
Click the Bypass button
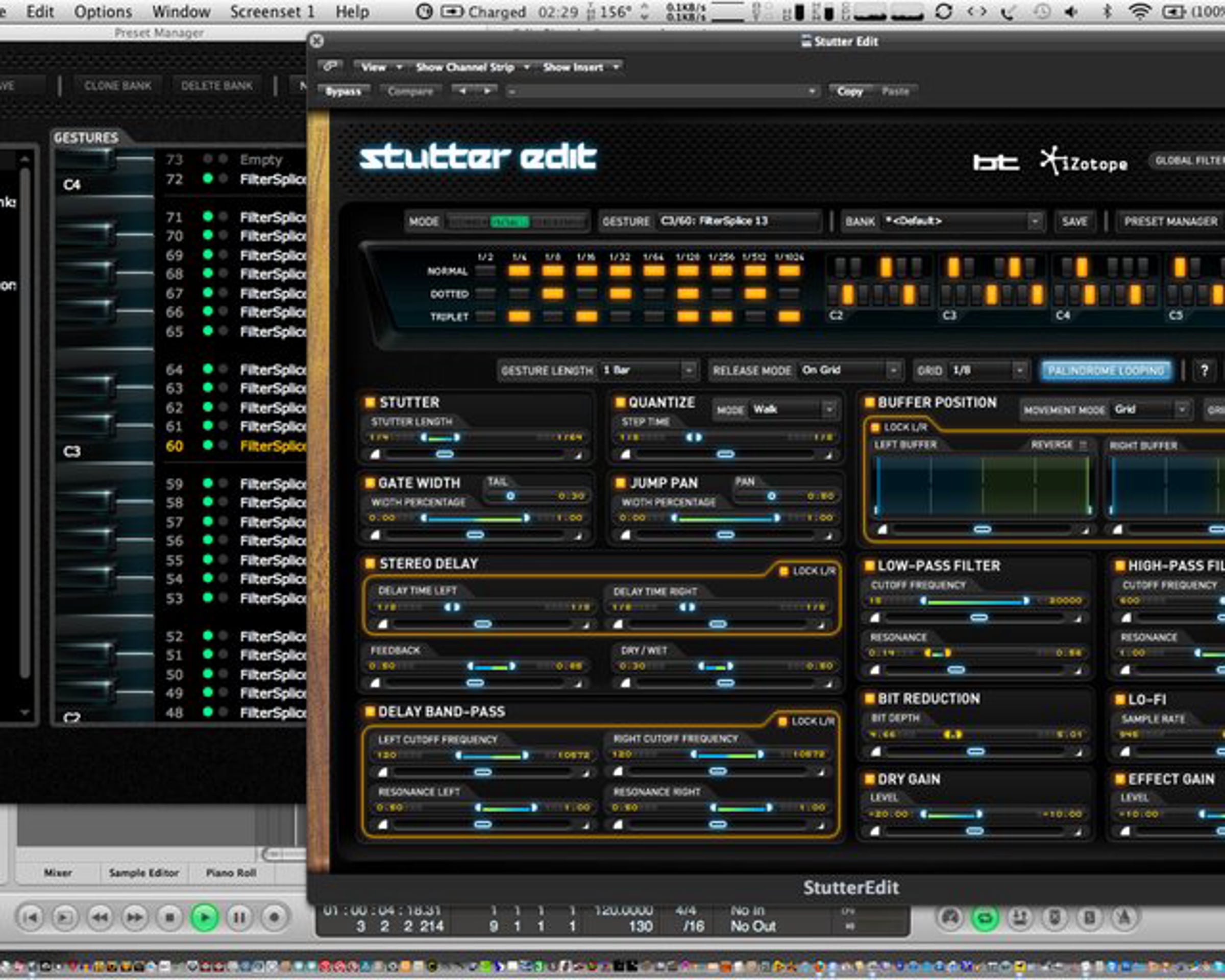[344, 91]
